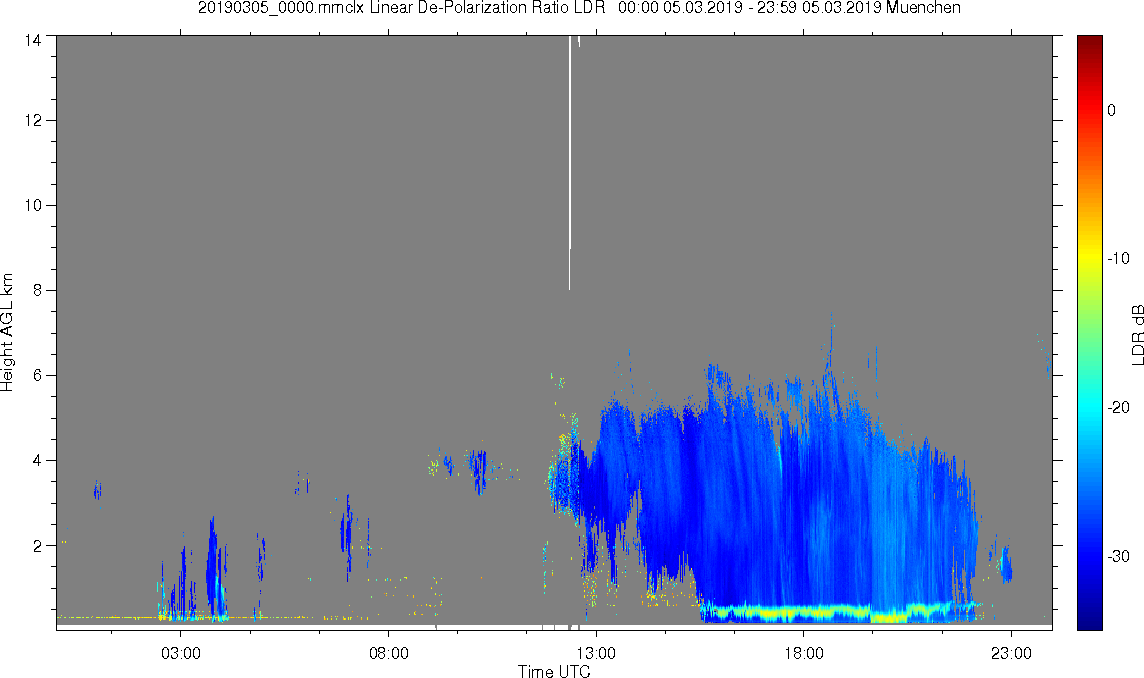Image resolution: width=1144 pixels, height=678 pixels.
Task: Click the dark blue bottom of the colorbar
Action: point(1090,620)
